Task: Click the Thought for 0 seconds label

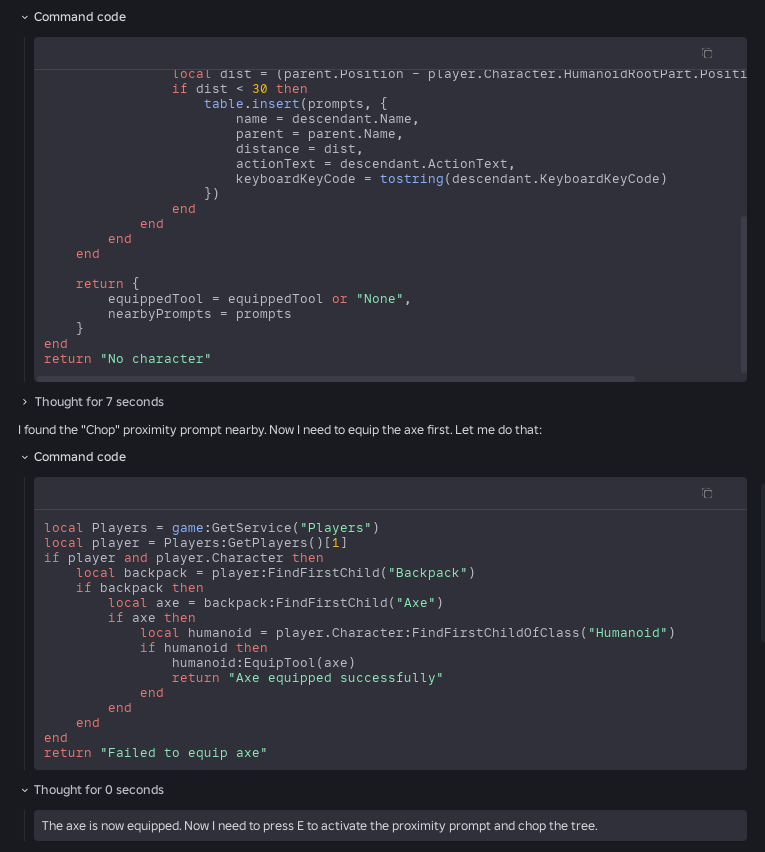Action: click(x=99, y=790)
